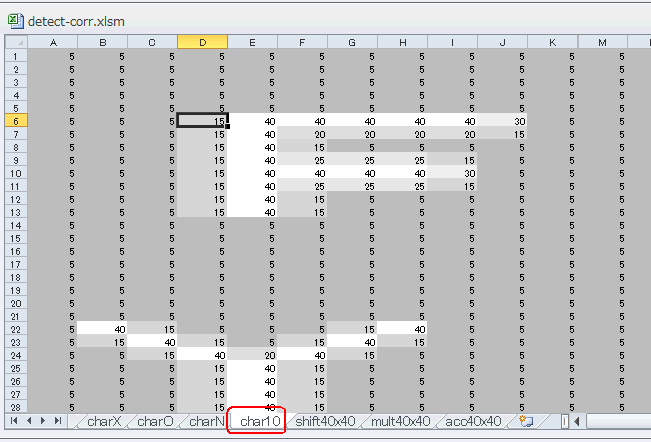Click cell F9 containing 25
Image resolution: width=651 pixels, height=442 pixels.
coord(302,160)
